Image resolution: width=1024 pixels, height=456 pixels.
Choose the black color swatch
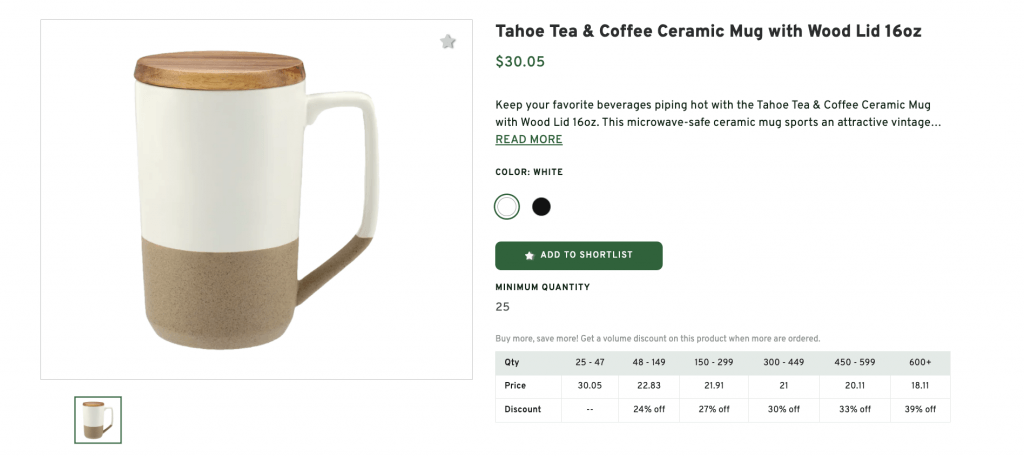[x=541, y=207]
